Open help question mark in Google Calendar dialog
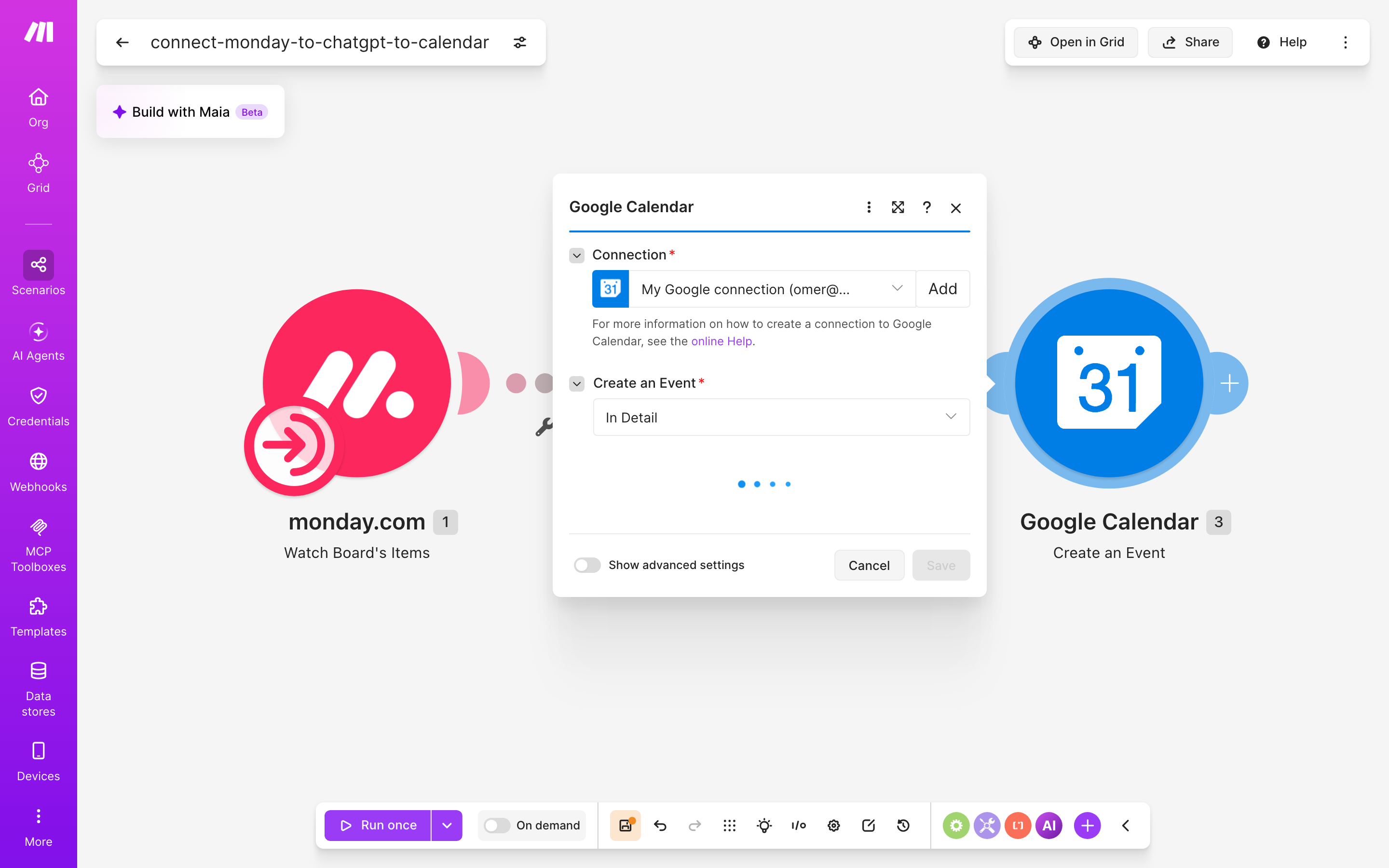Screen dimensions: 1389x868 coord(927,207)
